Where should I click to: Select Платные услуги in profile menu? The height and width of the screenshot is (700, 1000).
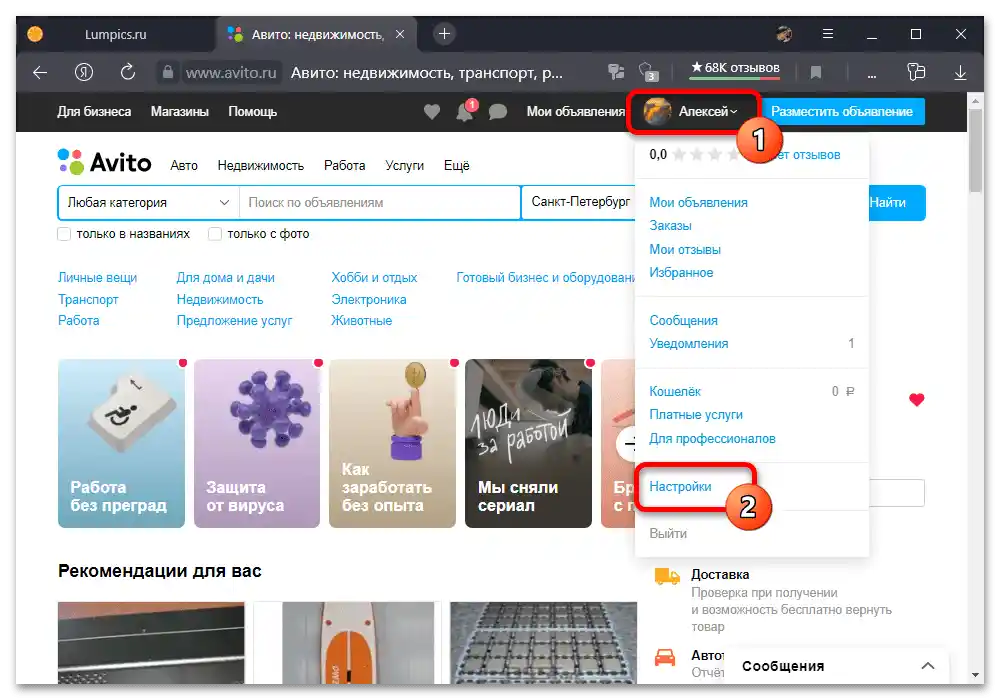pyautogui.click(x=696, y=415)
